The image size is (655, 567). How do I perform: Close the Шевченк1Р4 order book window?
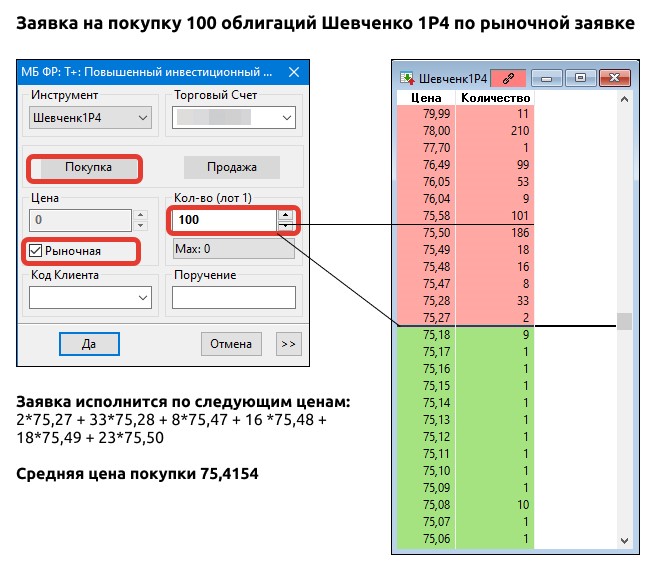point(615,77)
